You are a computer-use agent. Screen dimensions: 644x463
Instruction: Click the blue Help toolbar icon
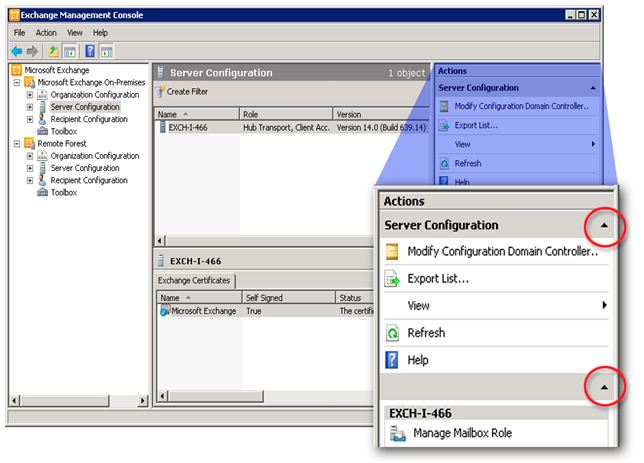pos(90,51)
